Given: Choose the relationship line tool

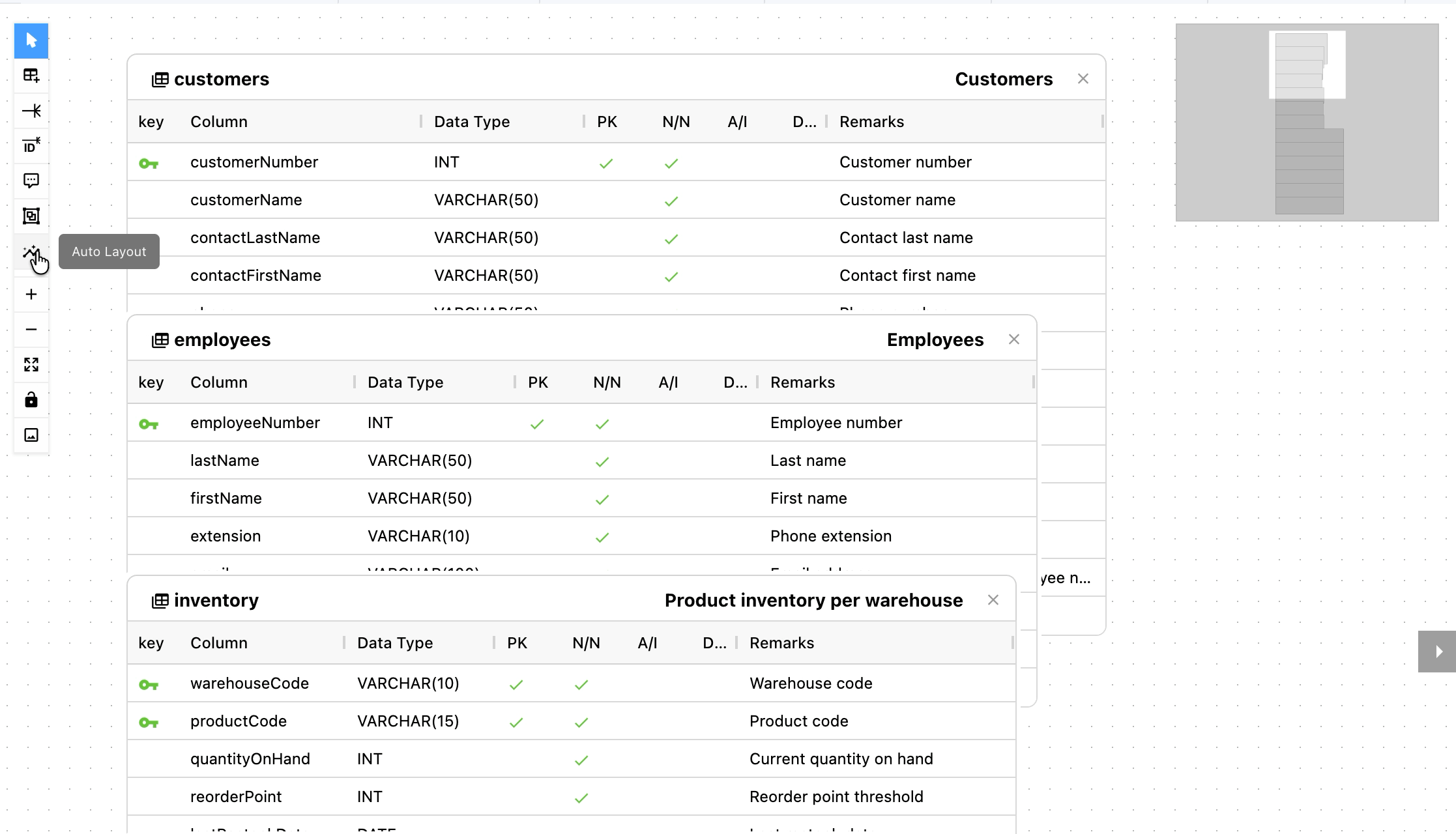Looking at the screenshot, I should pyautogui.click(x=31, y=111).
